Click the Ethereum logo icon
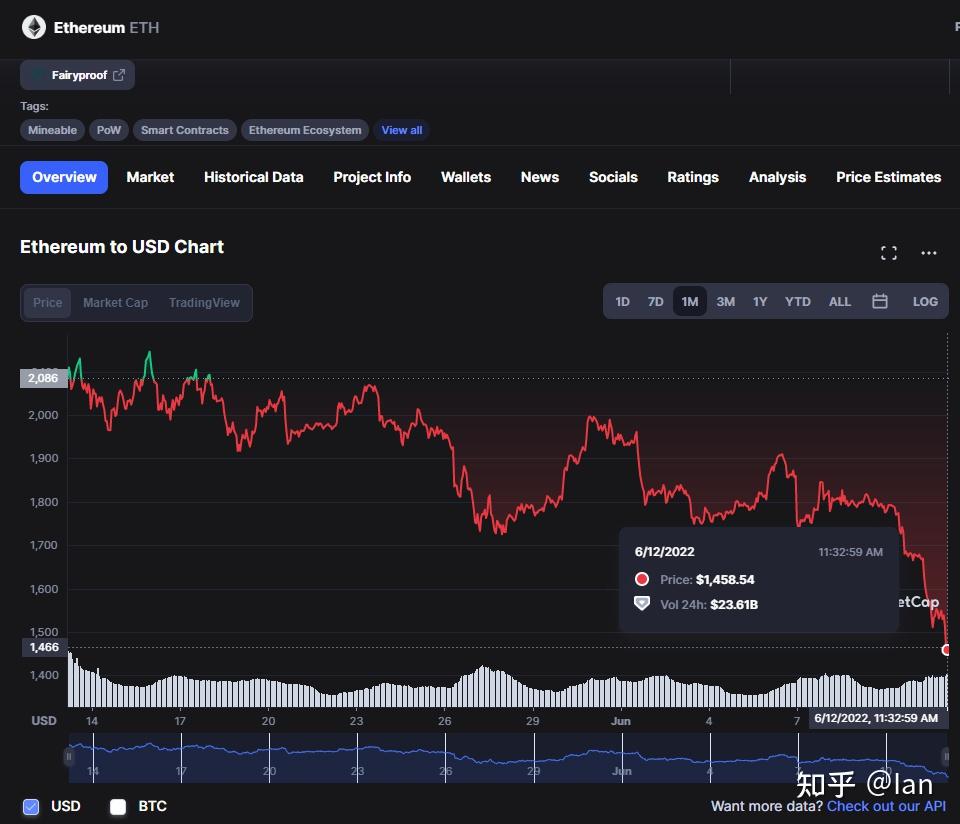Viewport: 960px width, 824px height. [x=34, y=28]
